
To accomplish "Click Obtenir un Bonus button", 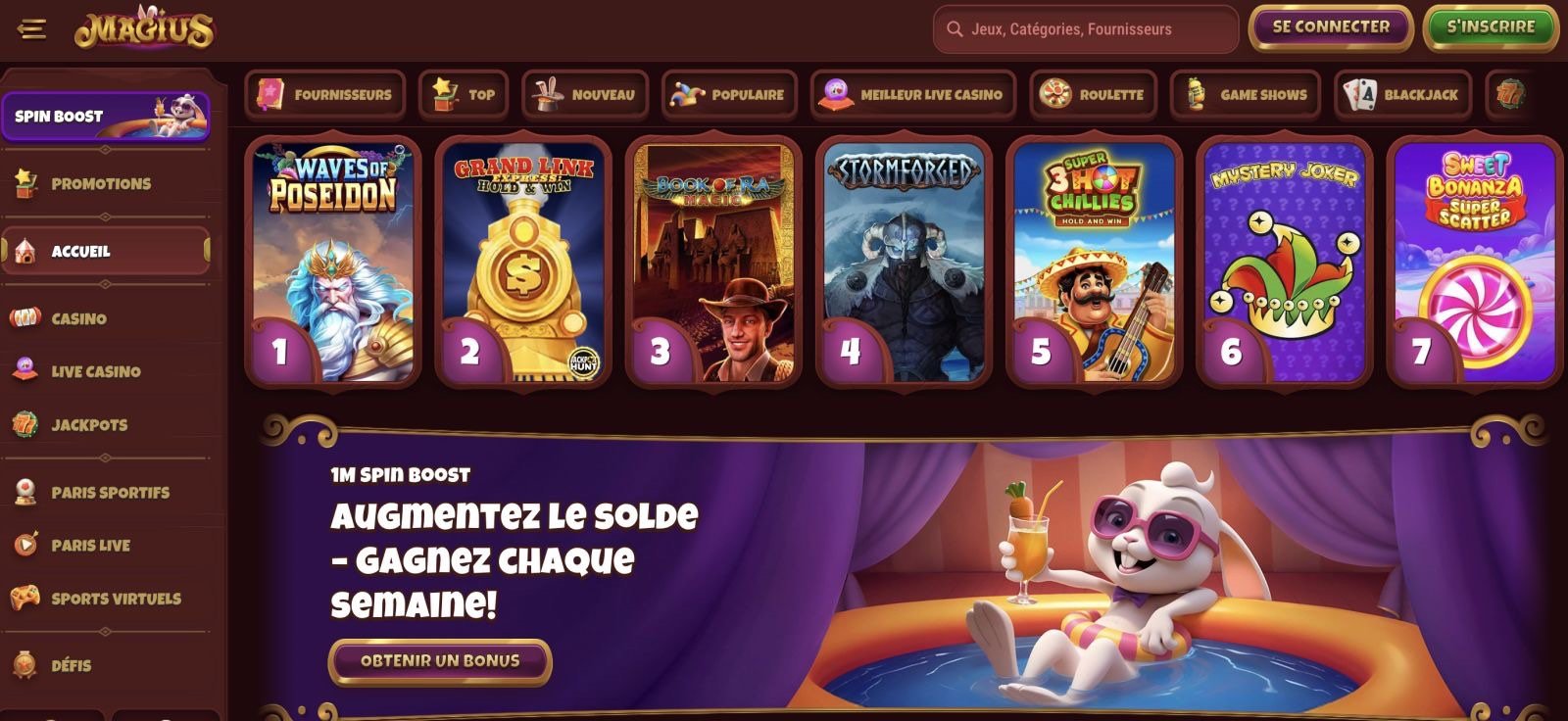I will [x=440, y=661].
